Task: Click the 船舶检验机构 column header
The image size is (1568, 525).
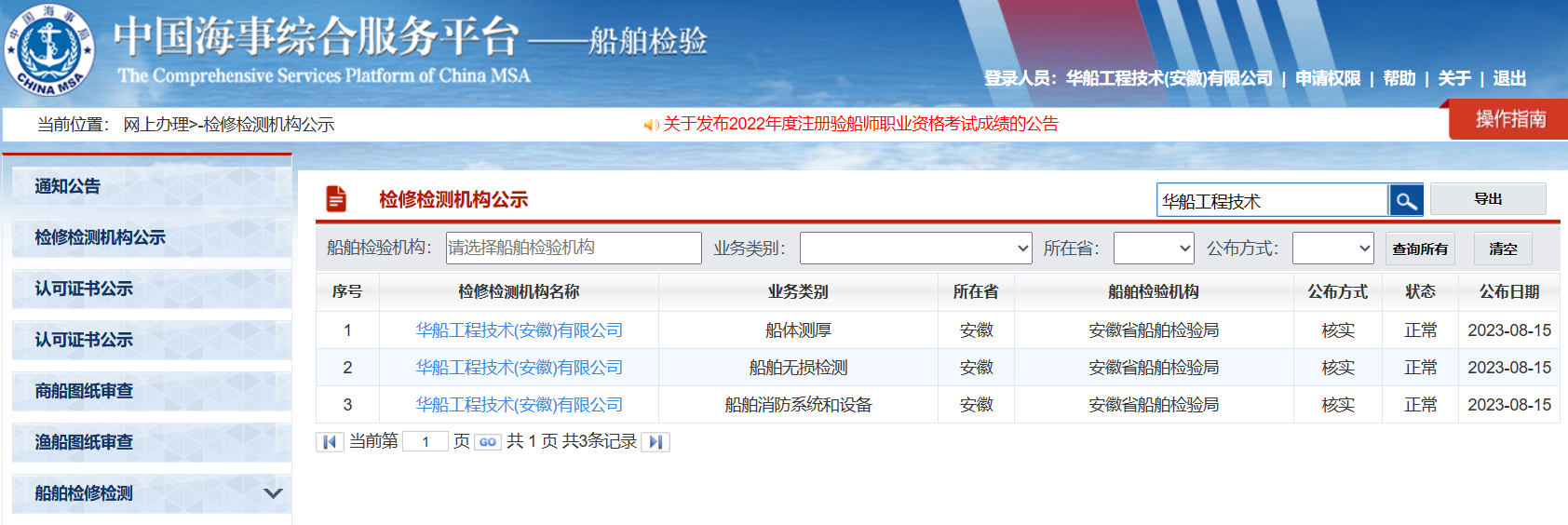Action: pos(1154,291)
